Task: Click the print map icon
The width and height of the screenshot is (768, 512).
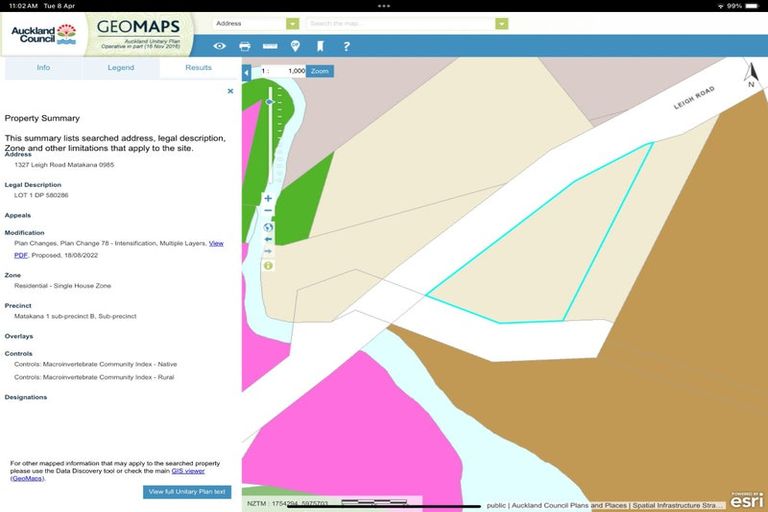Action: pos(245,46)
